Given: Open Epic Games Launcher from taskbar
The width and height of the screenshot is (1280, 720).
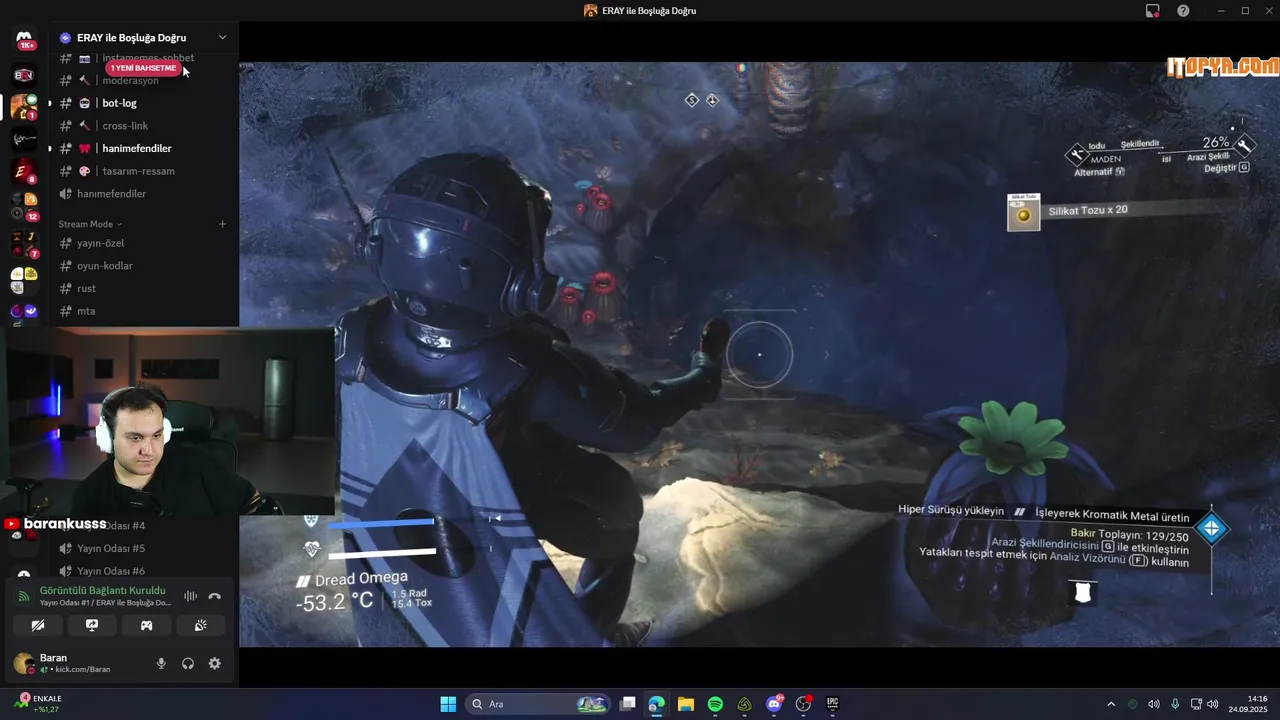Looking at the screenshot, I should (x=832, y=704).
